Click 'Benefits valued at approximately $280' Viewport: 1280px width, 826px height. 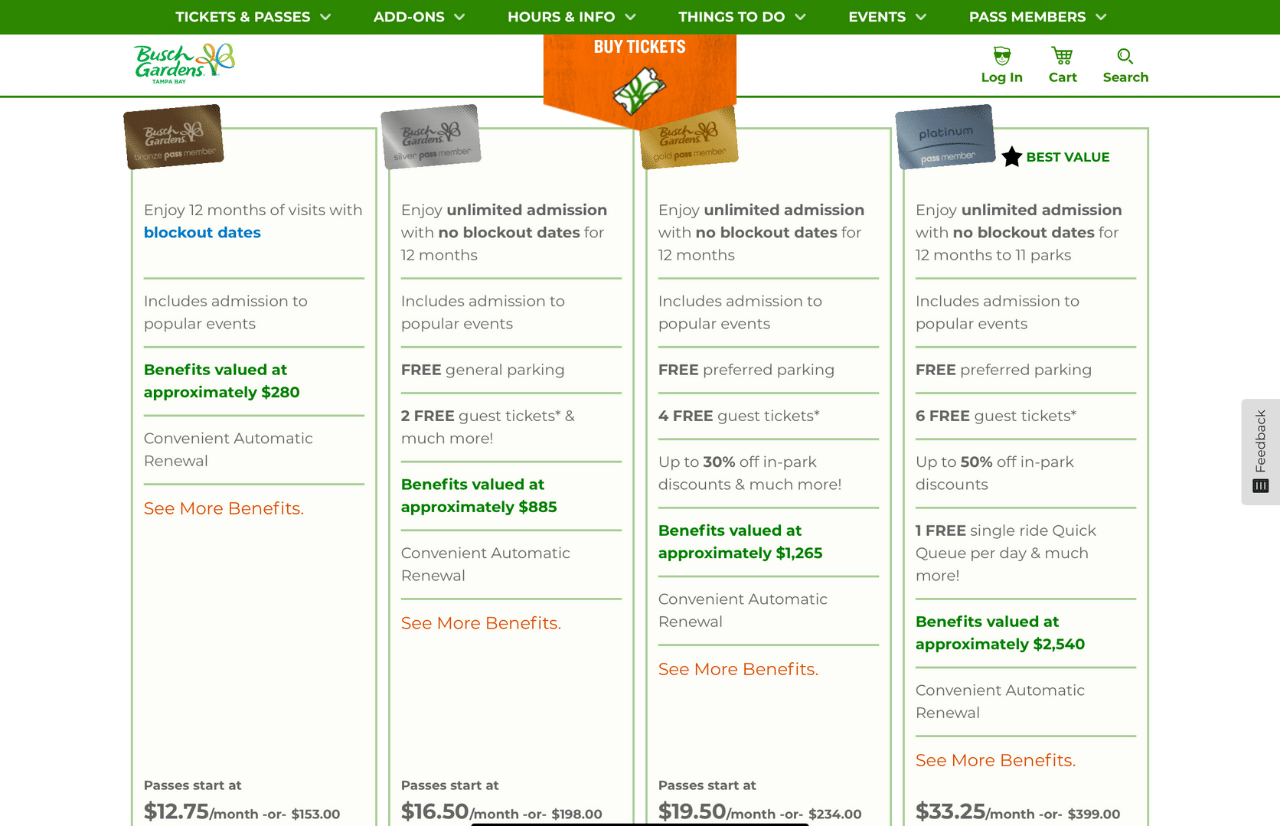point(222,381)
